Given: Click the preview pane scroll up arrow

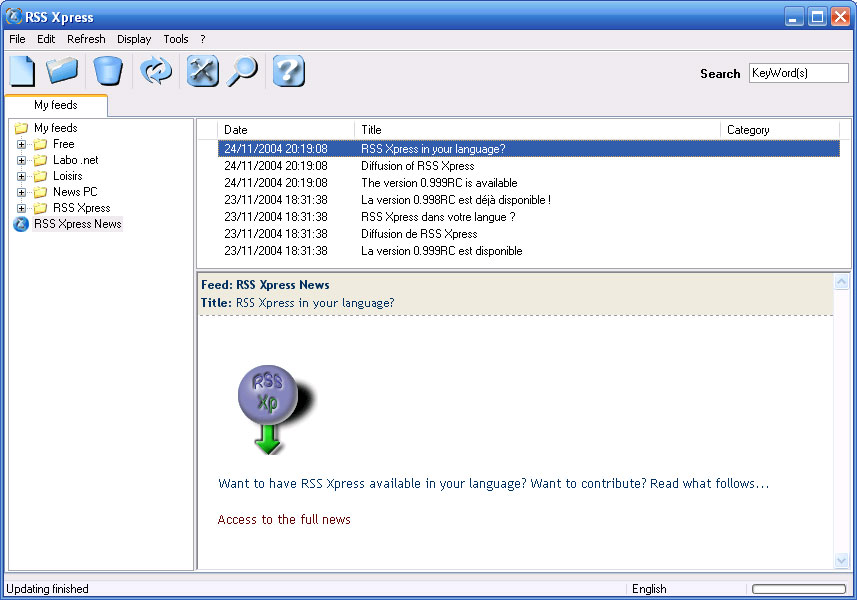Looking at the screenshot, I should 842,282.
